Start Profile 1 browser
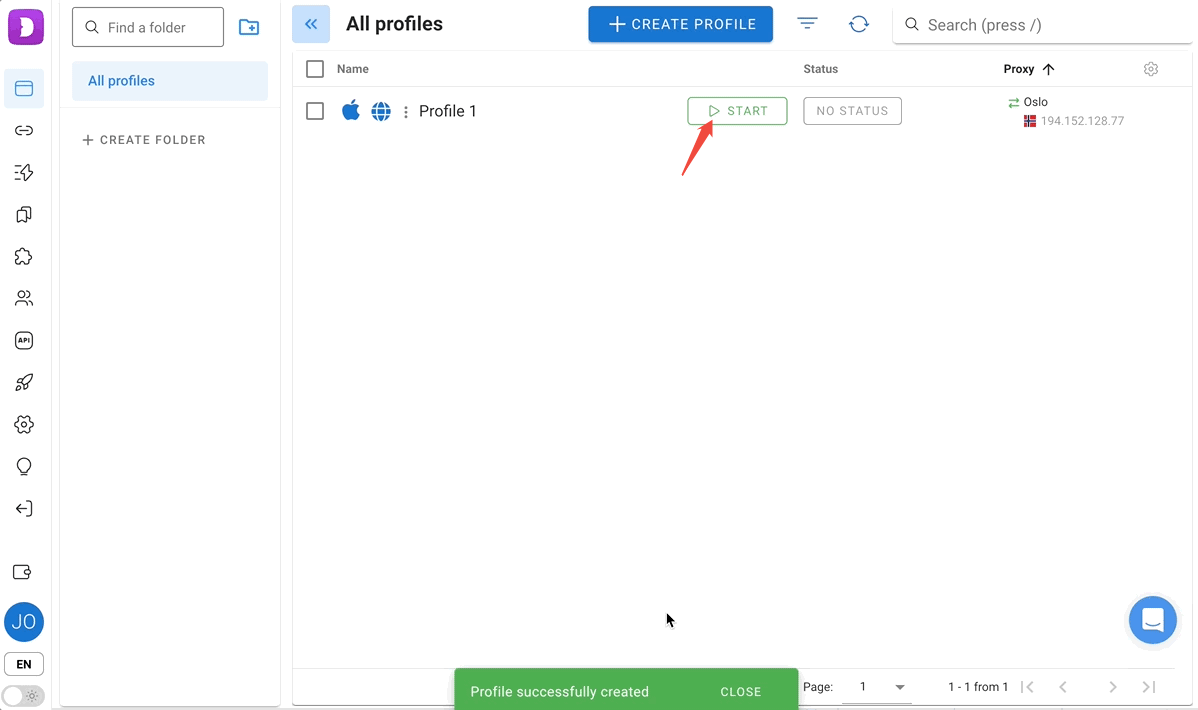 (737, 111)
